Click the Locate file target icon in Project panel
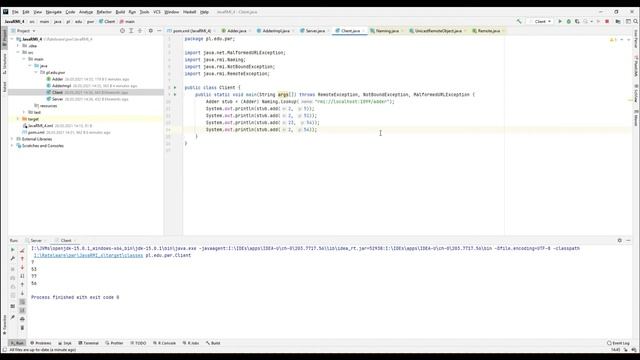This screenshot has width=640, height=360. 122,31
